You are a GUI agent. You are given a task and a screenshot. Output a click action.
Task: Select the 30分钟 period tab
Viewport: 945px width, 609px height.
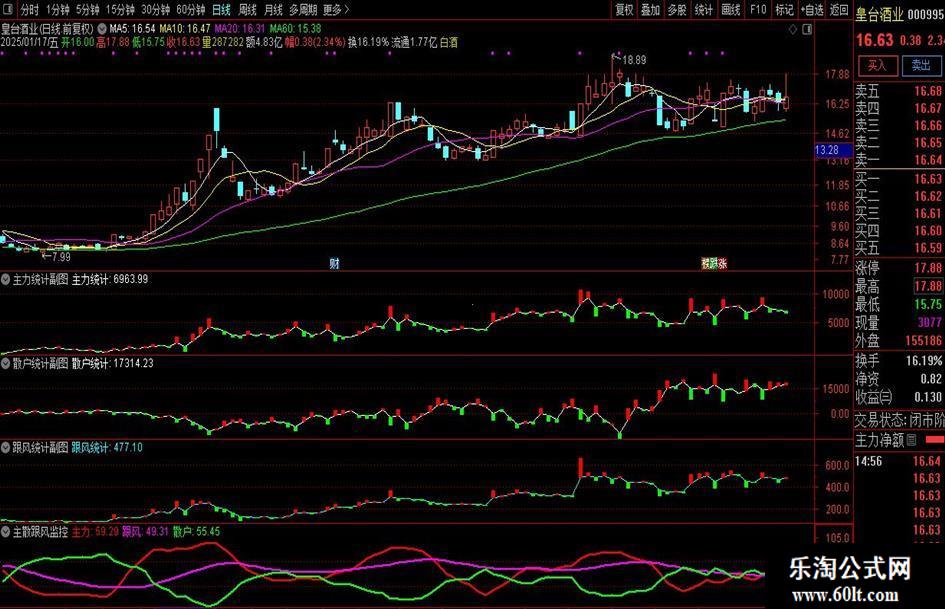pos(155,10)
